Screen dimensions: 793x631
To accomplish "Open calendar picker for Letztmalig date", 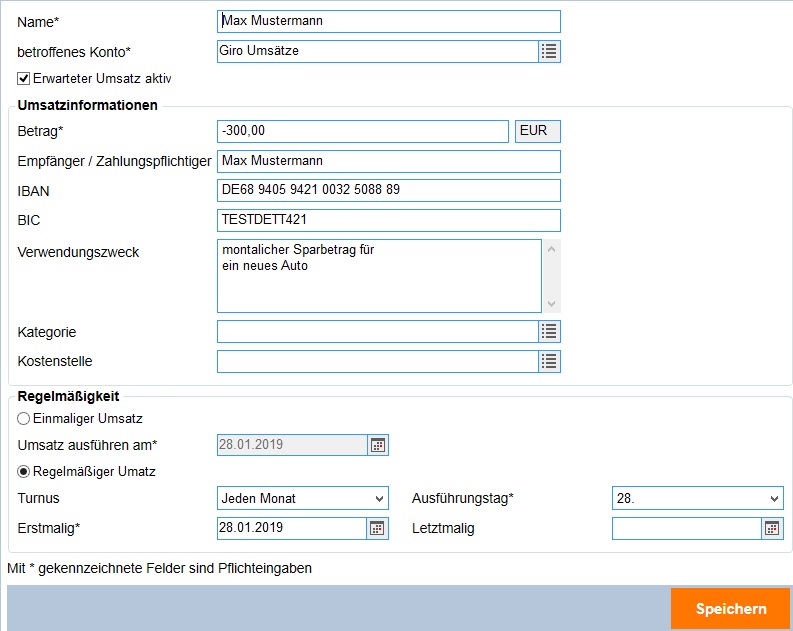I will click(x=771, y=528).
